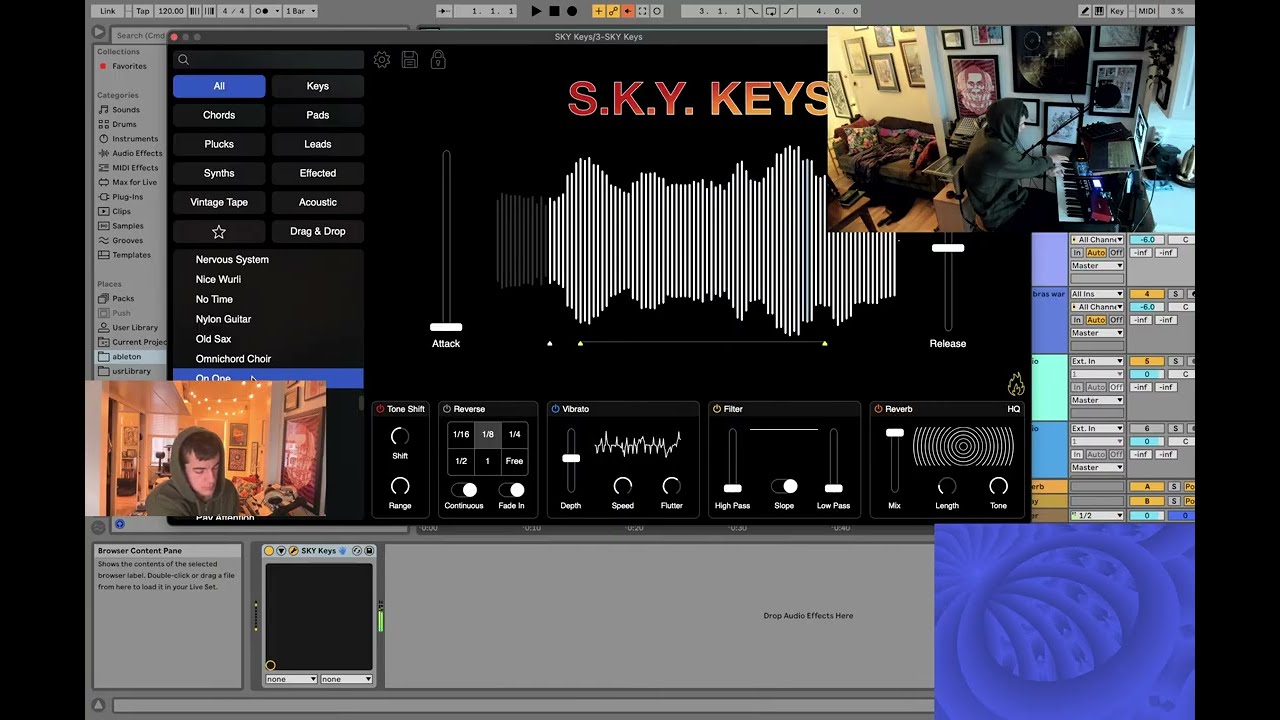Open the 1/2 output dropdown

[1097, 515]
